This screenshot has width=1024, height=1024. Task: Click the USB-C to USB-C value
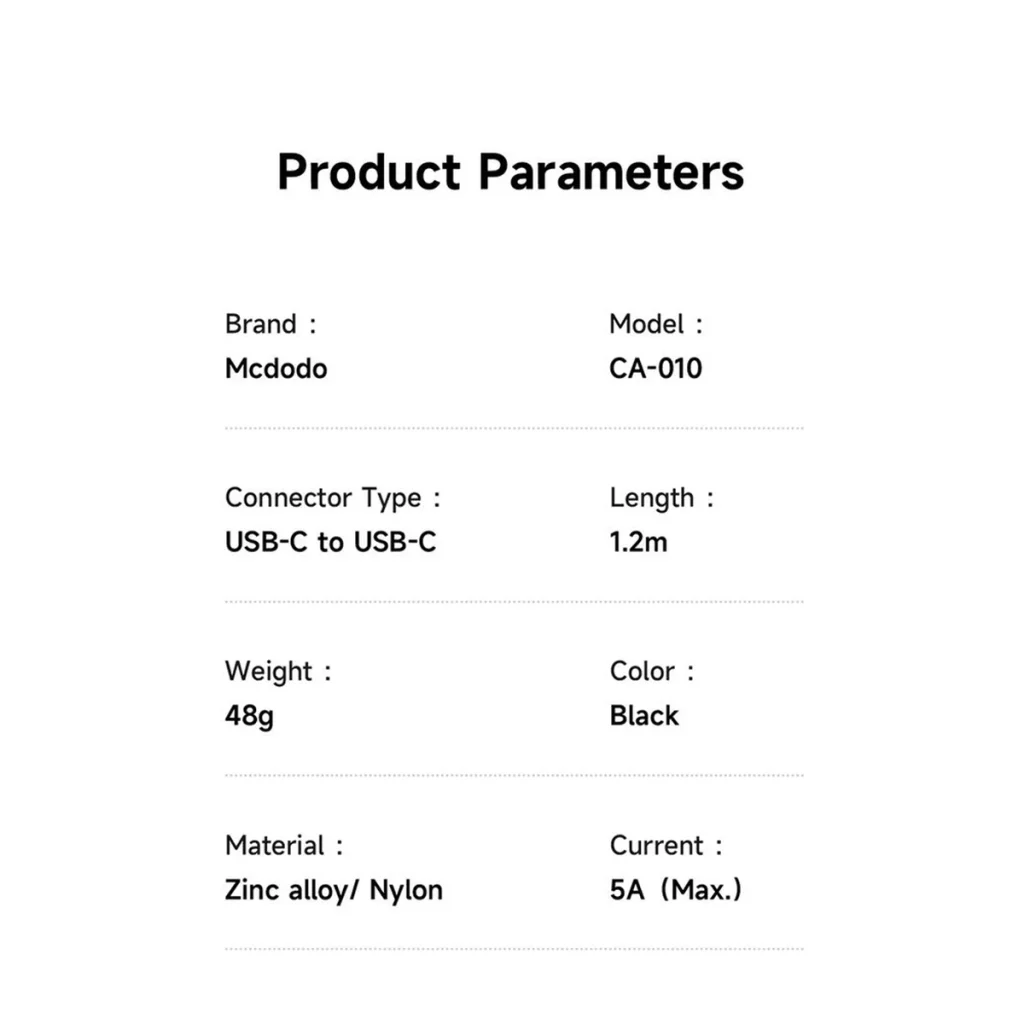coord(330,542)
